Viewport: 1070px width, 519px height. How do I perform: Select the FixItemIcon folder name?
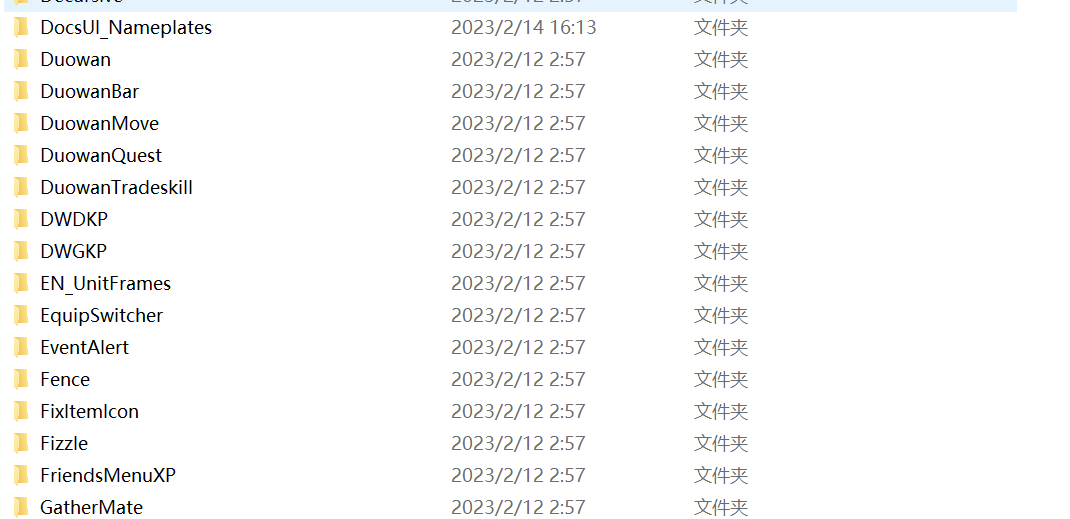point(89,411)
